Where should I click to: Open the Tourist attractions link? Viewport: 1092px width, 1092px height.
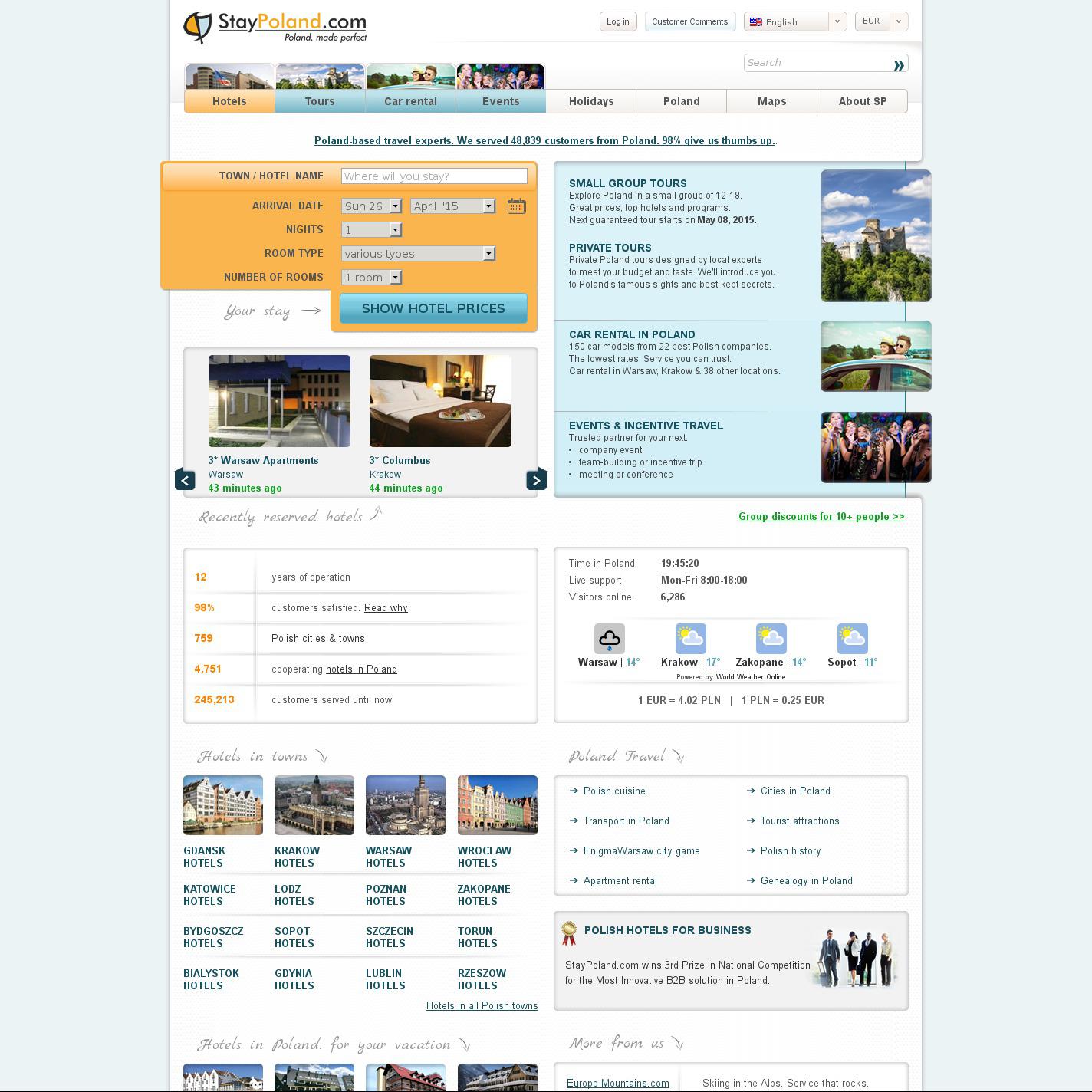(800, 821)
